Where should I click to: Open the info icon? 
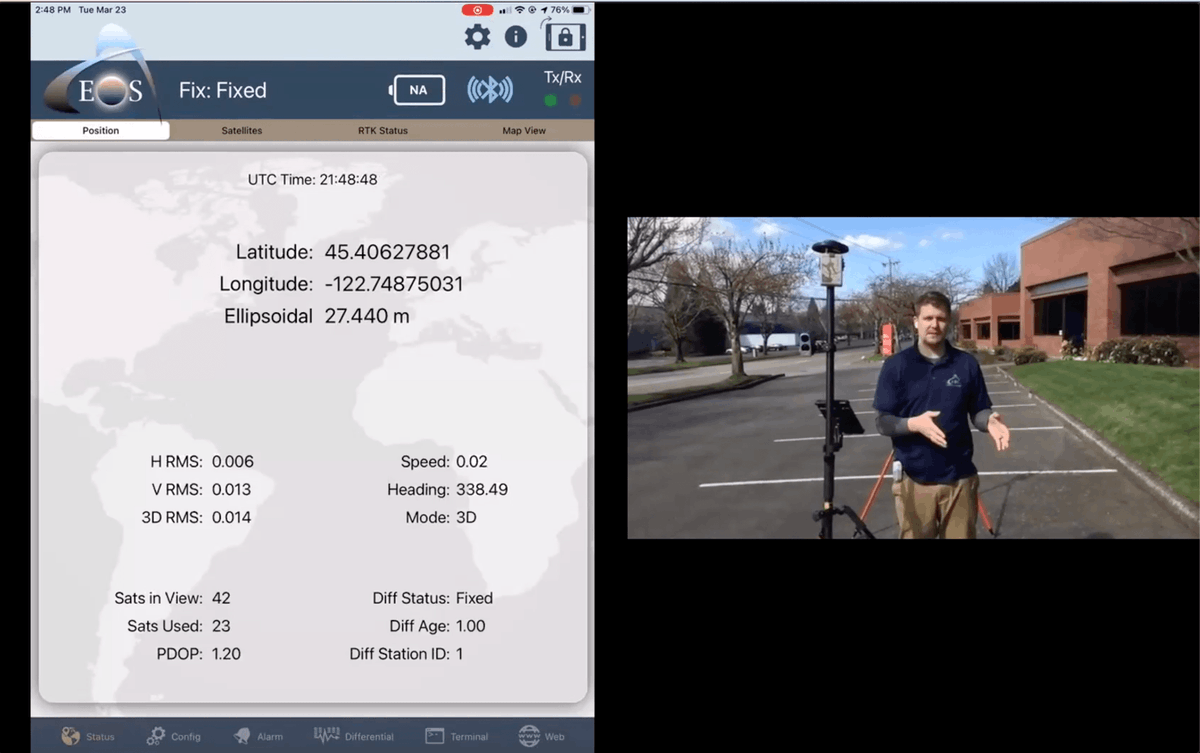pos(516,37)
